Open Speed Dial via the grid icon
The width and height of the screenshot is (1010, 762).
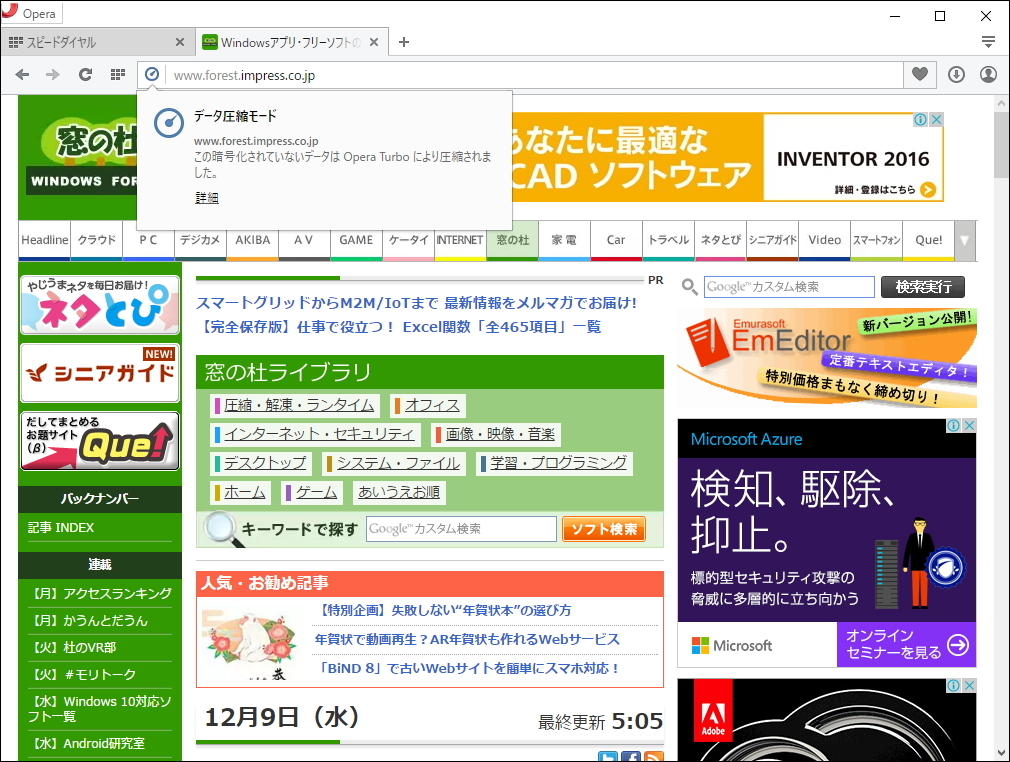[117, 74]
